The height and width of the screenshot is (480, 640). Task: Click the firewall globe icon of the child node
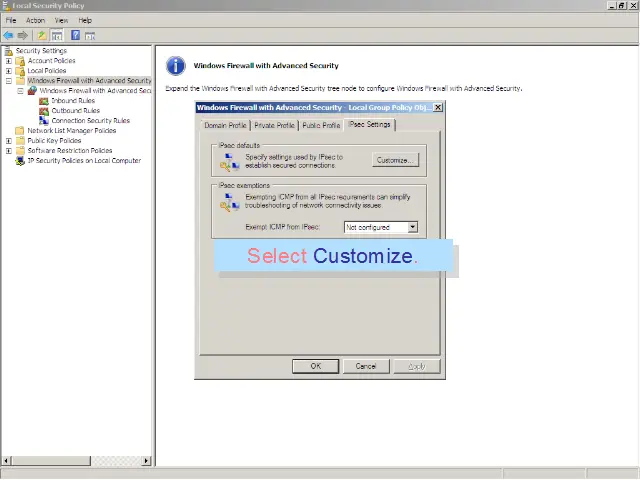point(32,91)
